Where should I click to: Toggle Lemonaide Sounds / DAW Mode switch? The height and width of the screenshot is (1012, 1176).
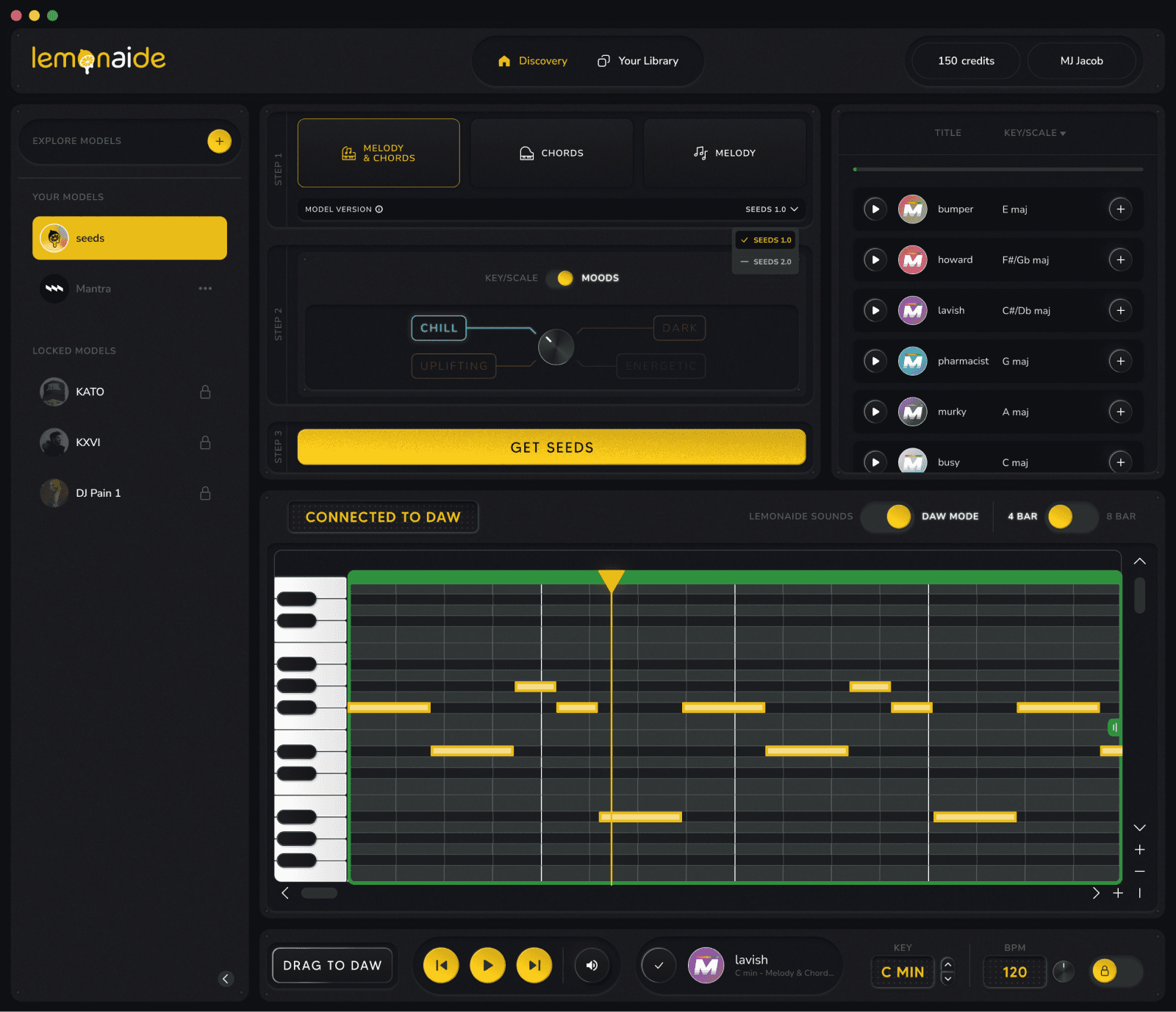point(887,517)
